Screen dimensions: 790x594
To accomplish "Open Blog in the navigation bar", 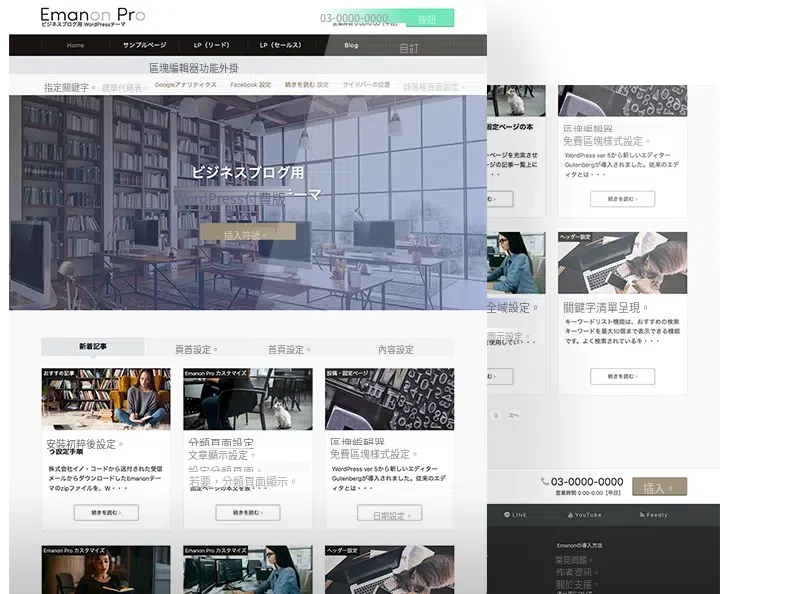I will [x=351, y=45].
